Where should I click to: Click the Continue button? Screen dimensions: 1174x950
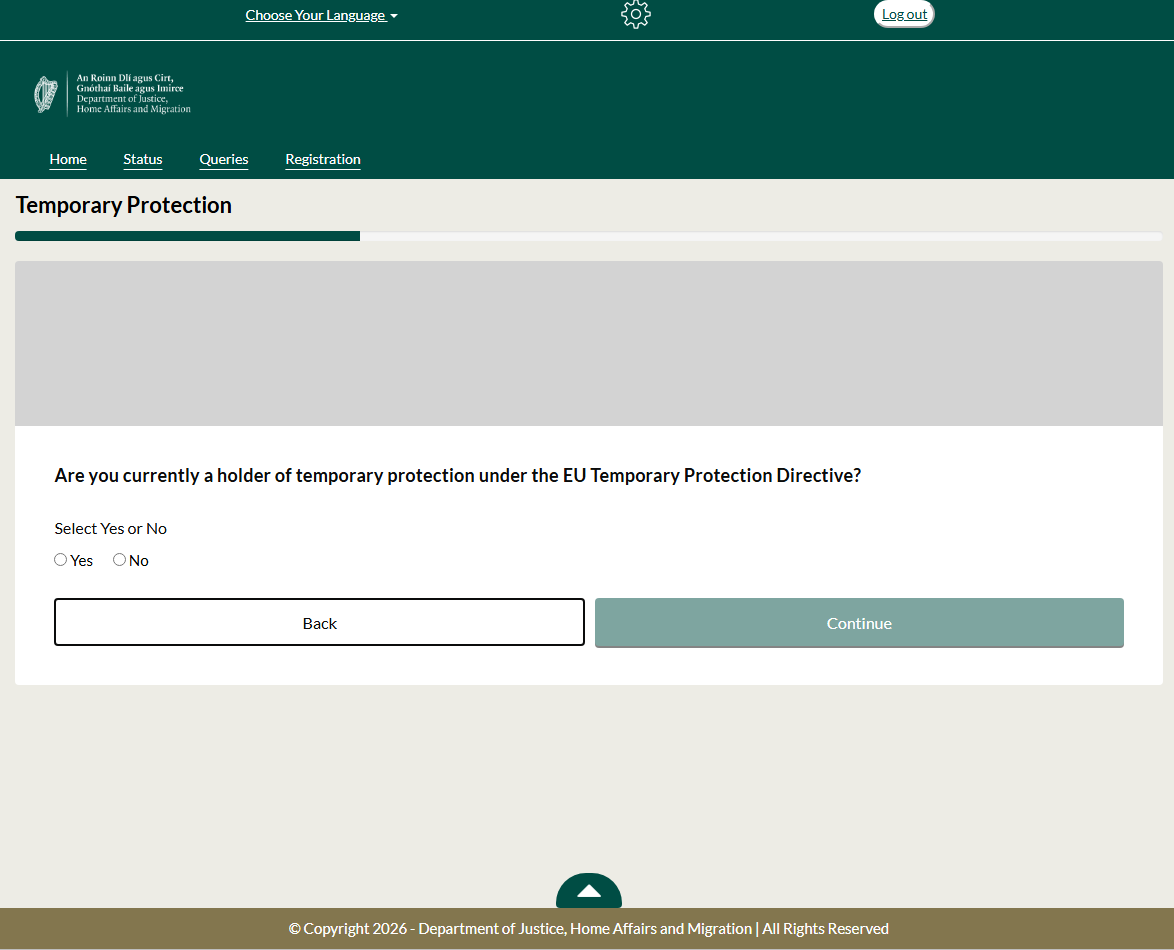pyautogui.click(x=859, y=623)
